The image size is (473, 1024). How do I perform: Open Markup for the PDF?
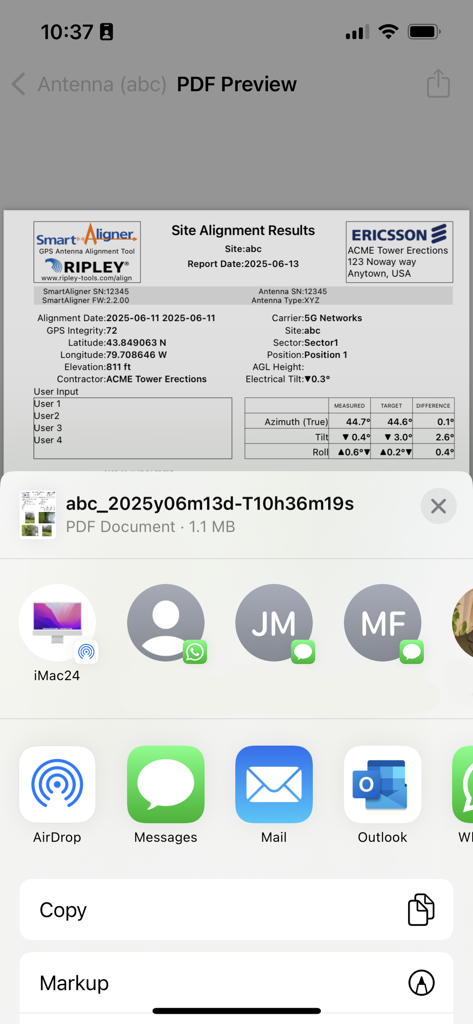(236, 983)
